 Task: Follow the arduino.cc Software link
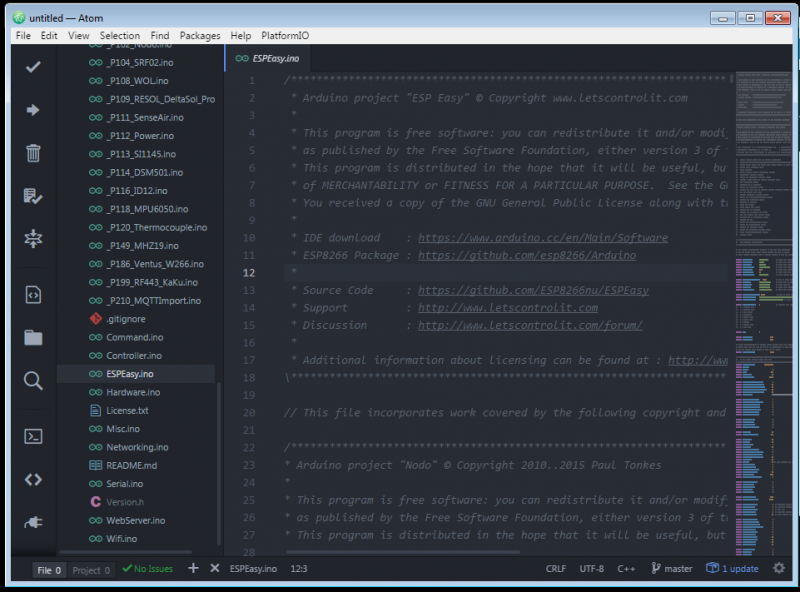coord(543,238)
